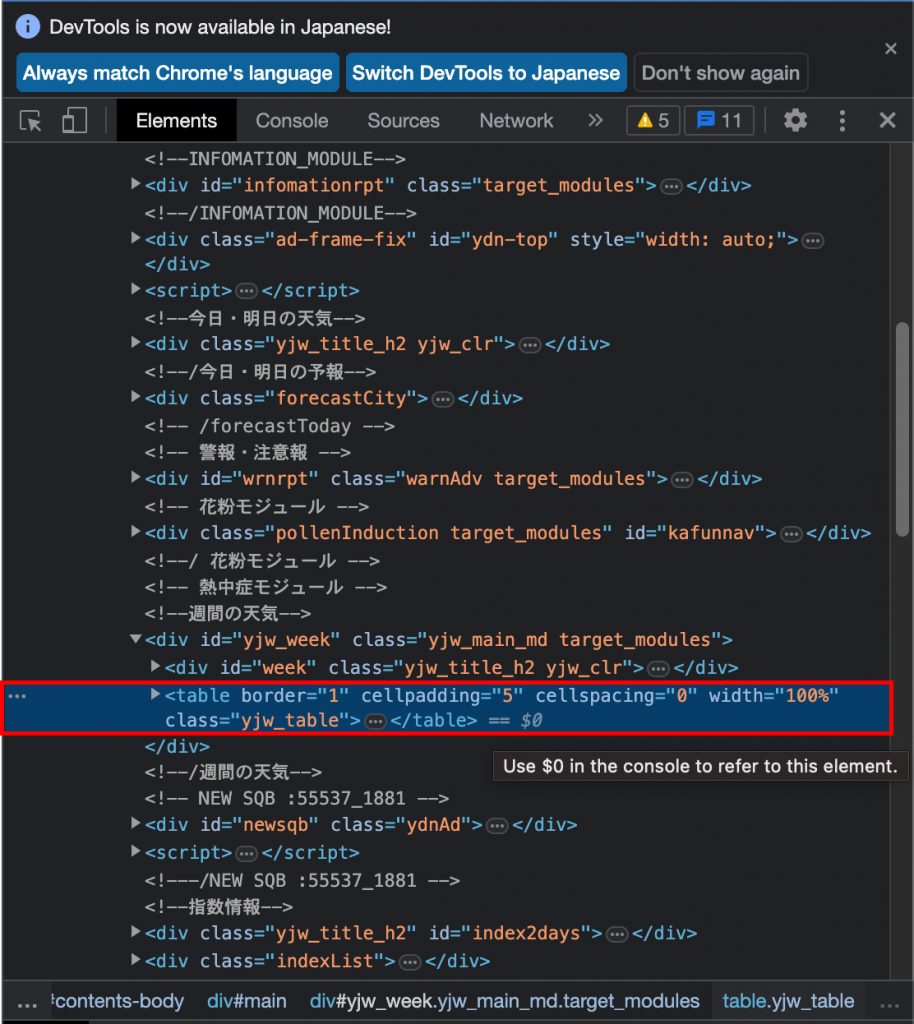The width and height of the screenshot is (914, 1024).
Task: Toggle the device toolbar emulation icon
Action: 74,120
